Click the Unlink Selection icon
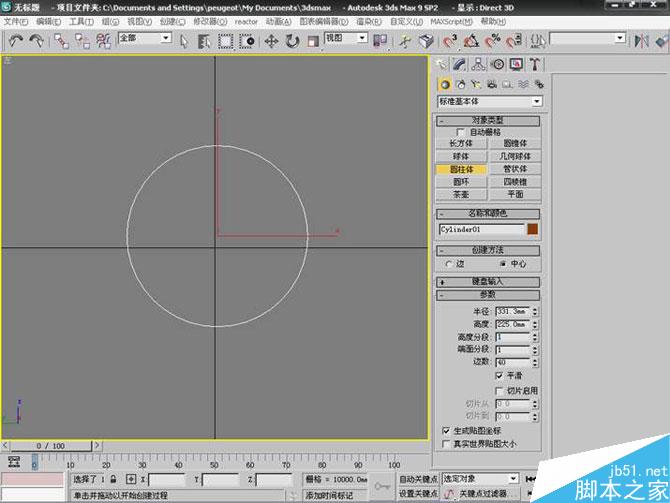This screenshot has height=503, width=670. 82,41
